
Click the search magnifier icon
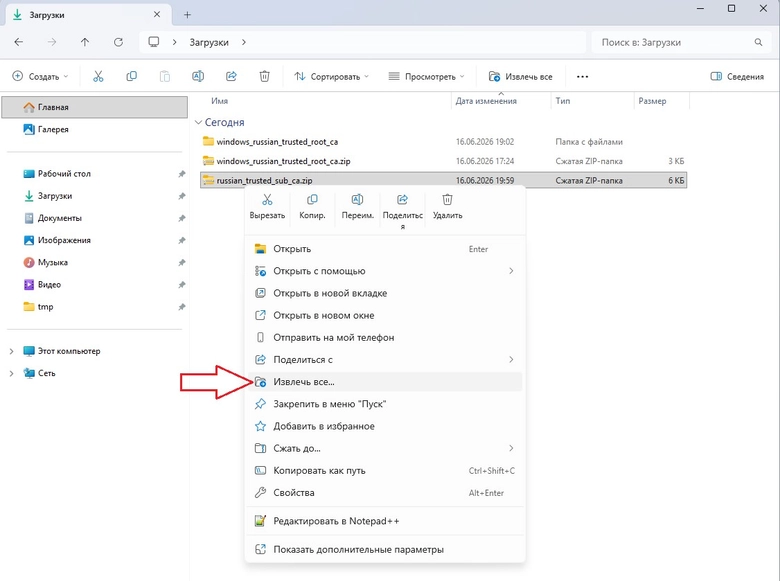758,42
